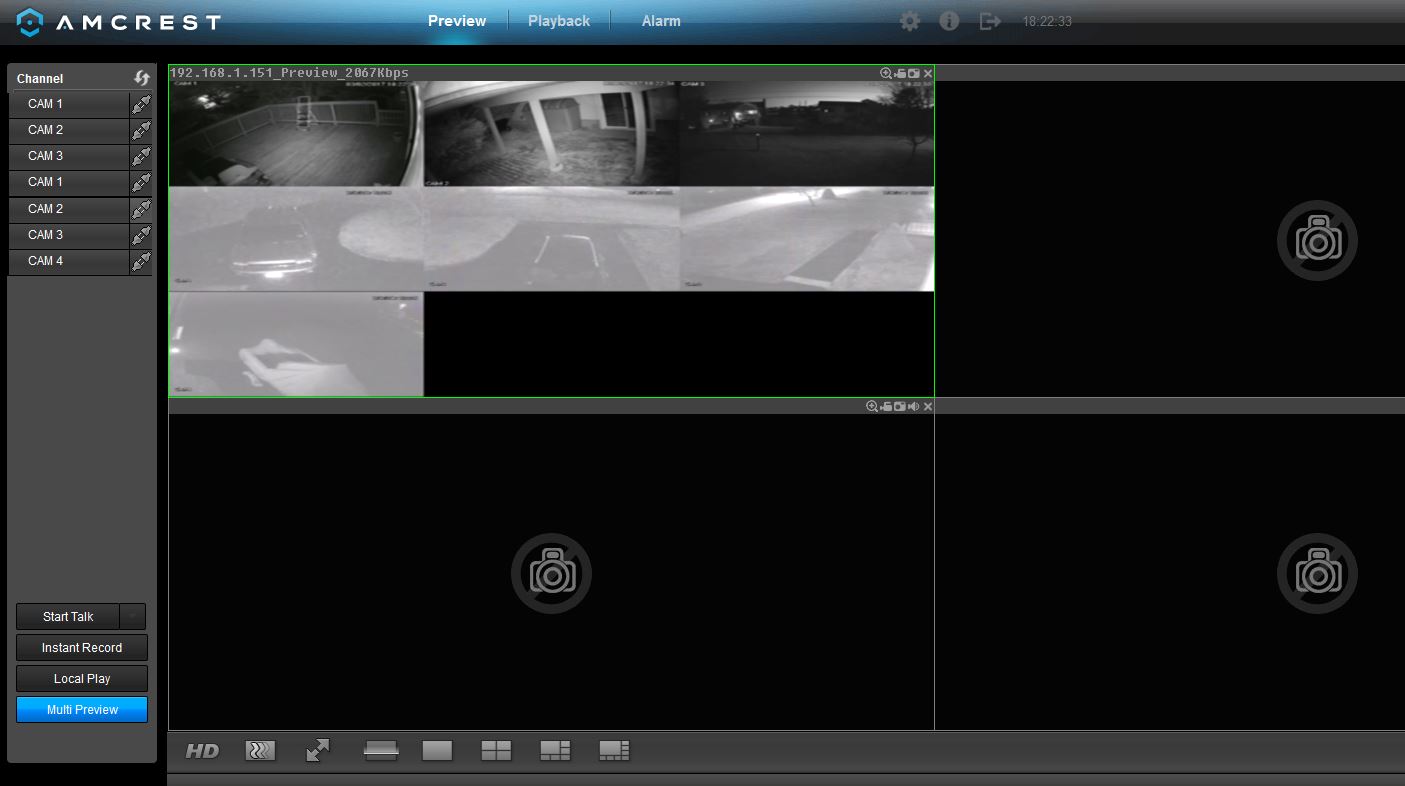Toggle original aspect ratio icon

coord(381,751)
